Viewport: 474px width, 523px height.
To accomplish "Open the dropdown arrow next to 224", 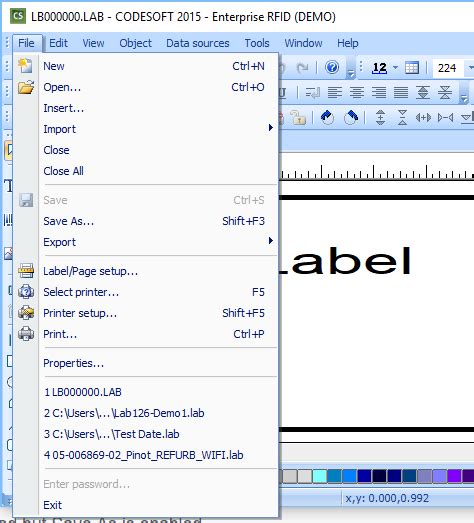I will [471, 68].
